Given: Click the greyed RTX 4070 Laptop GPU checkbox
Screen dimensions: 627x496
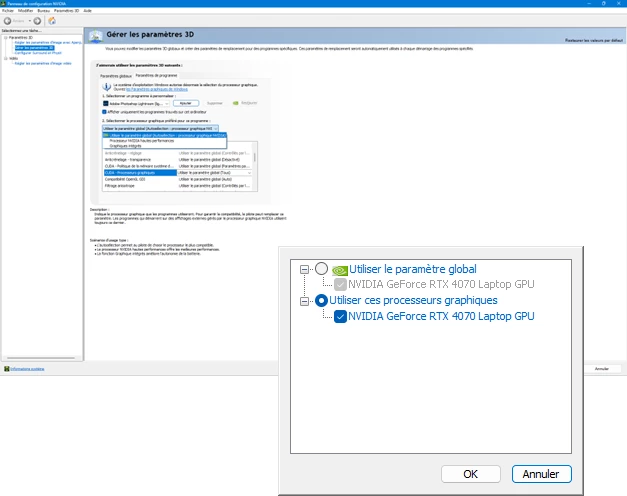Looking at the screenshot, I should coord(340,284).
